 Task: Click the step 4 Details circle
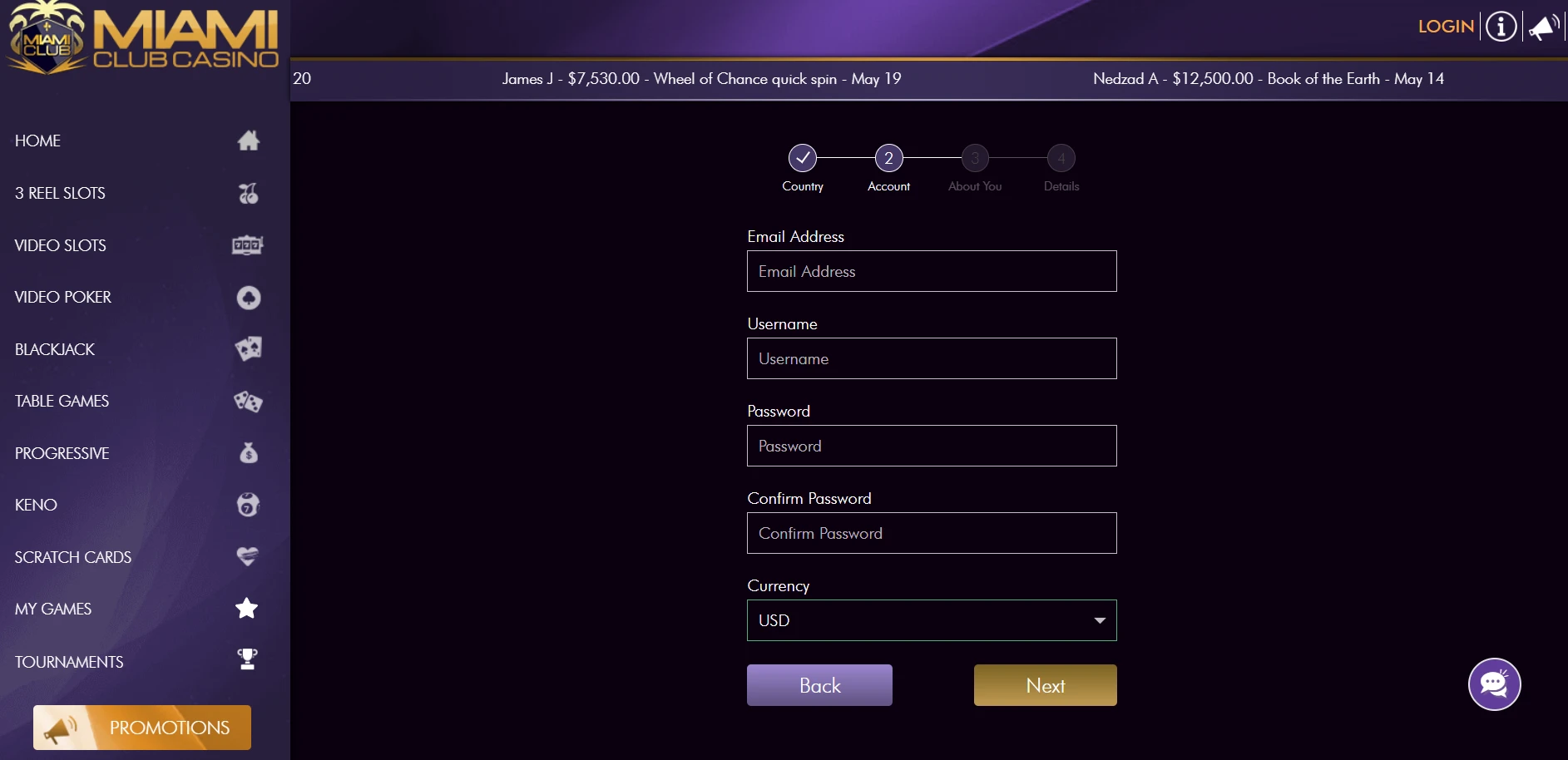pos(1061,158)
